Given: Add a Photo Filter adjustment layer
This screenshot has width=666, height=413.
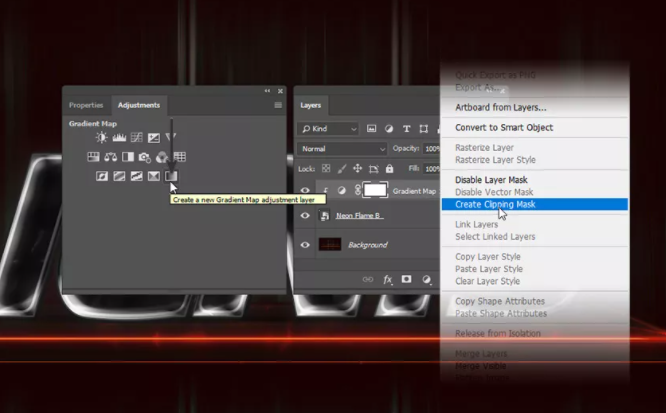Looking at the screenshot, I should 145,157.
